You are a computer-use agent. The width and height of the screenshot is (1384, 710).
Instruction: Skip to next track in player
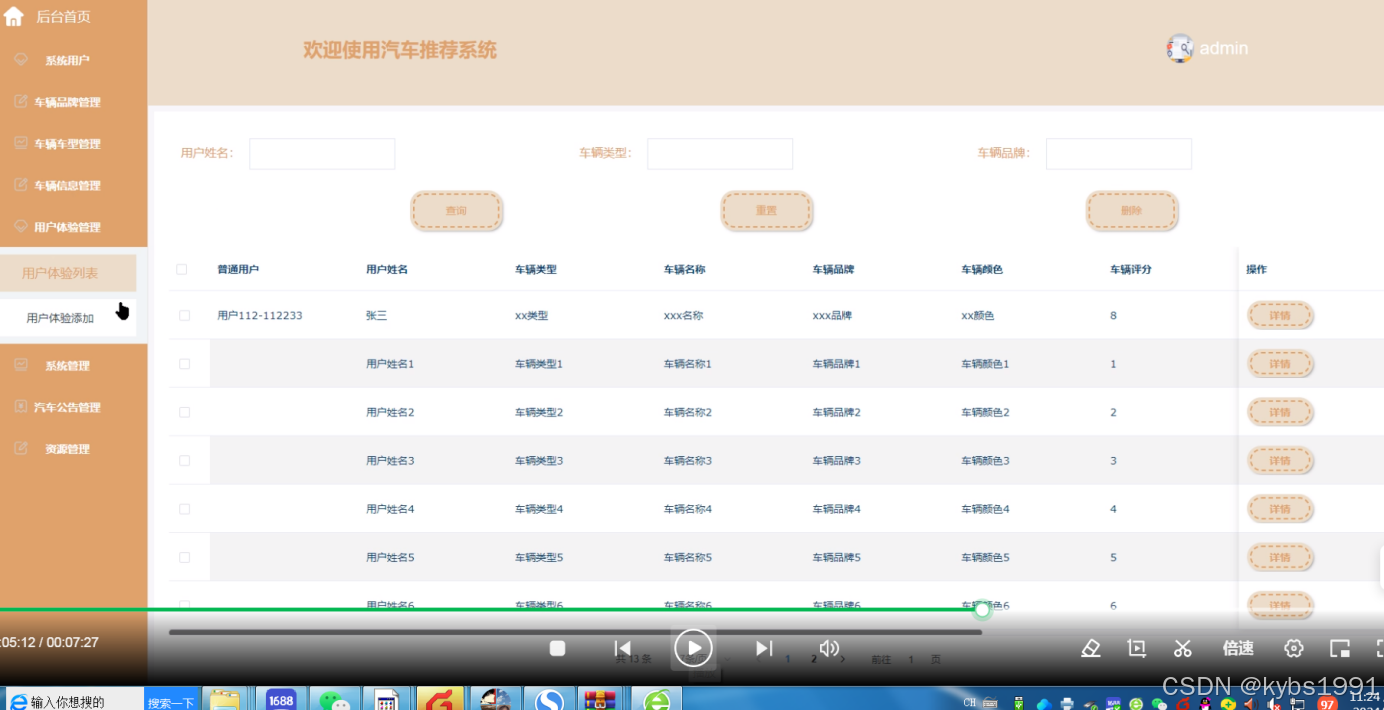click(764, 648)
